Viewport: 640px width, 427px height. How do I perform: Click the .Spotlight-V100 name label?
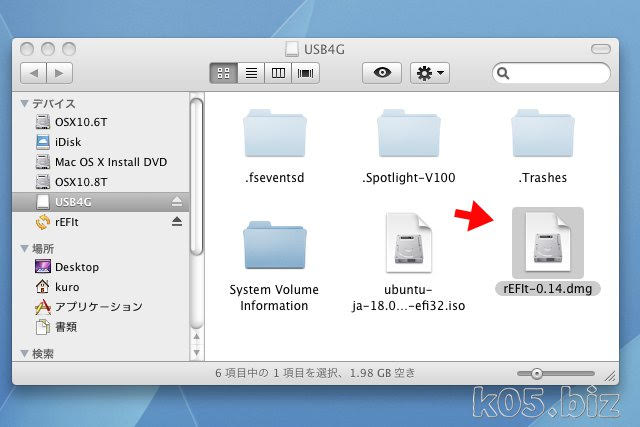tap(409, 178)
